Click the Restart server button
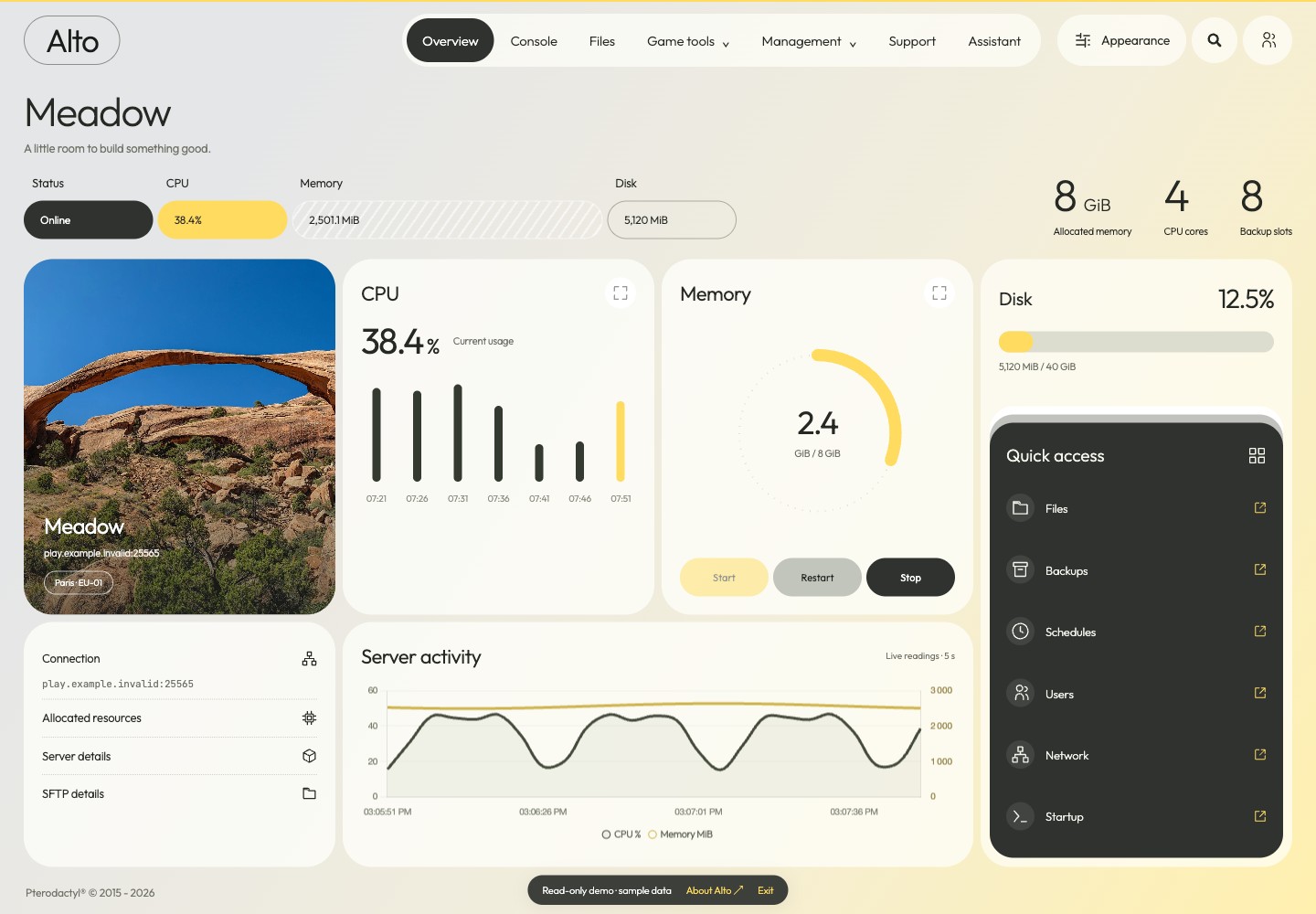1316x914 pixels. point(817,578)
